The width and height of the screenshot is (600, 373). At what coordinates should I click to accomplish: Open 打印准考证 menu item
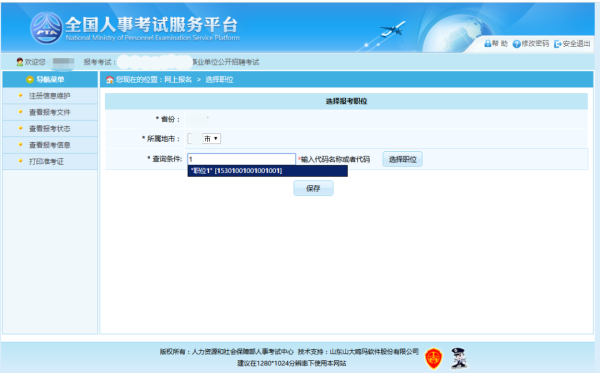[x=46, y=161]
